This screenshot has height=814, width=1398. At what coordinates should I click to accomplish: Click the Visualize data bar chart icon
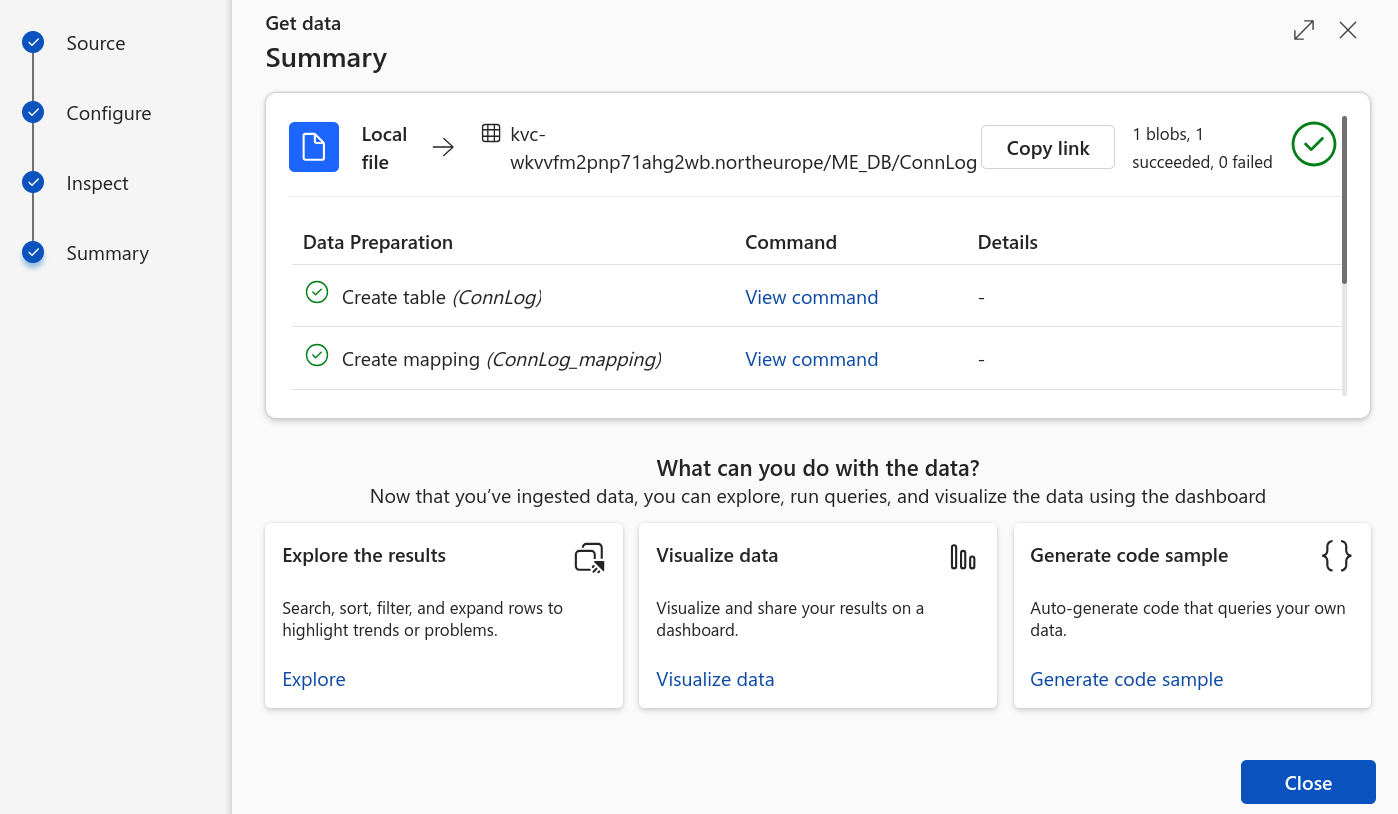pyautogui.click(x=963, y=557)
